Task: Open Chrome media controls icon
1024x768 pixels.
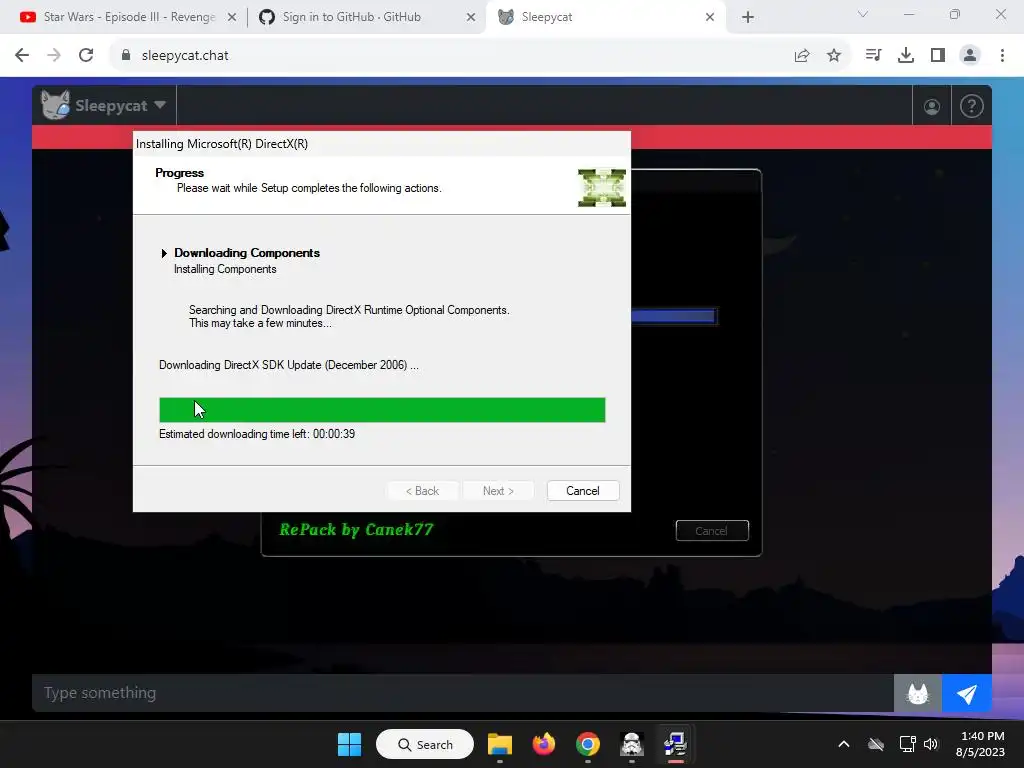Action: pos(873,56)
